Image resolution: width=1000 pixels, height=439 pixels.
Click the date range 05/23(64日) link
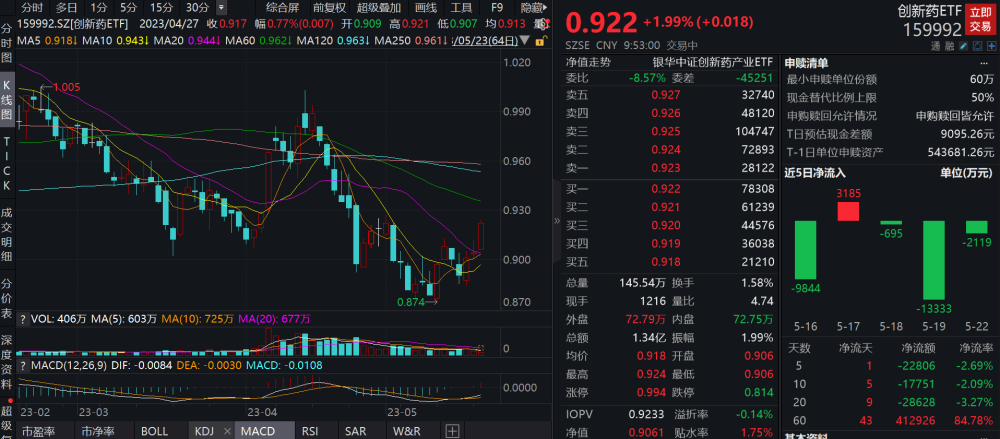tap(484, 41)
